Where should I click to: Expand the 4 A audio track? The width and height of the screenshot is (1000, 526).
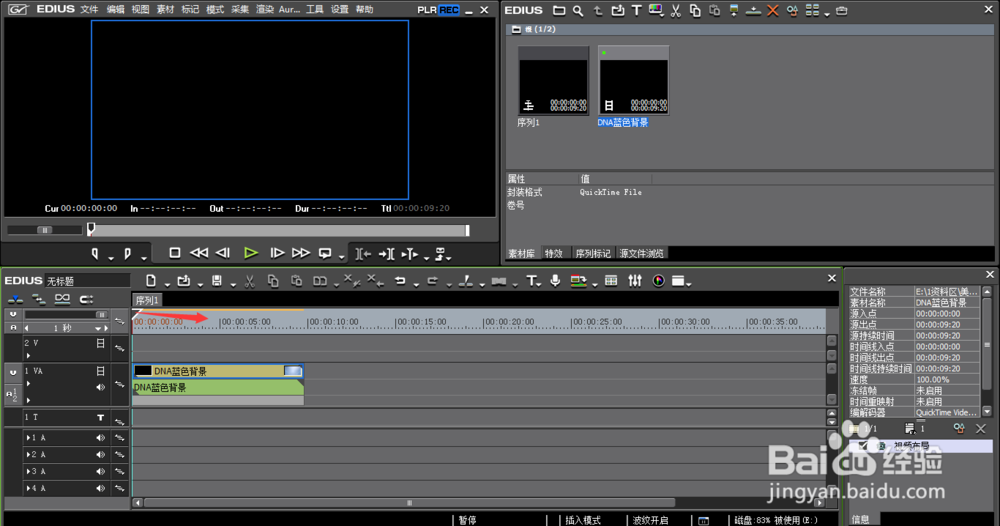point(28,488)
